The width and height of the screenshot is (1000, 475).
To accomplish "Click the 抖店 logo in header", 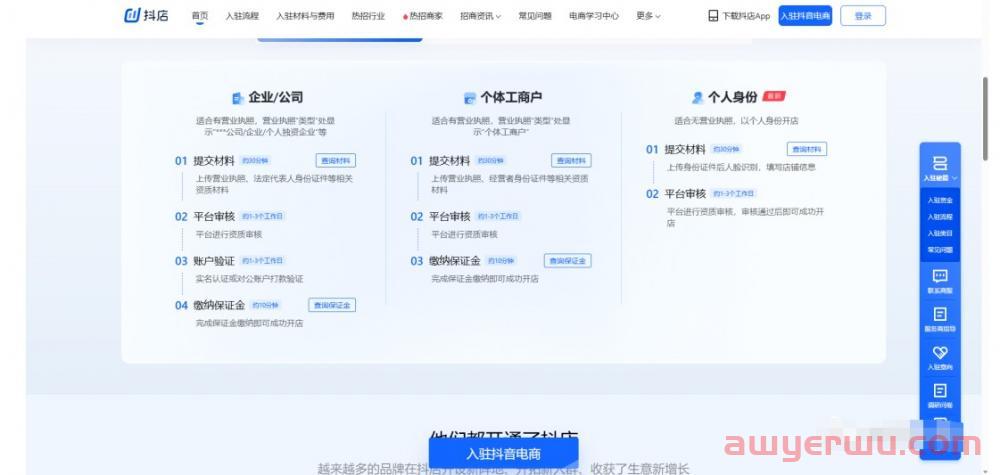I will pyautogui.click(x=146, y=16).
